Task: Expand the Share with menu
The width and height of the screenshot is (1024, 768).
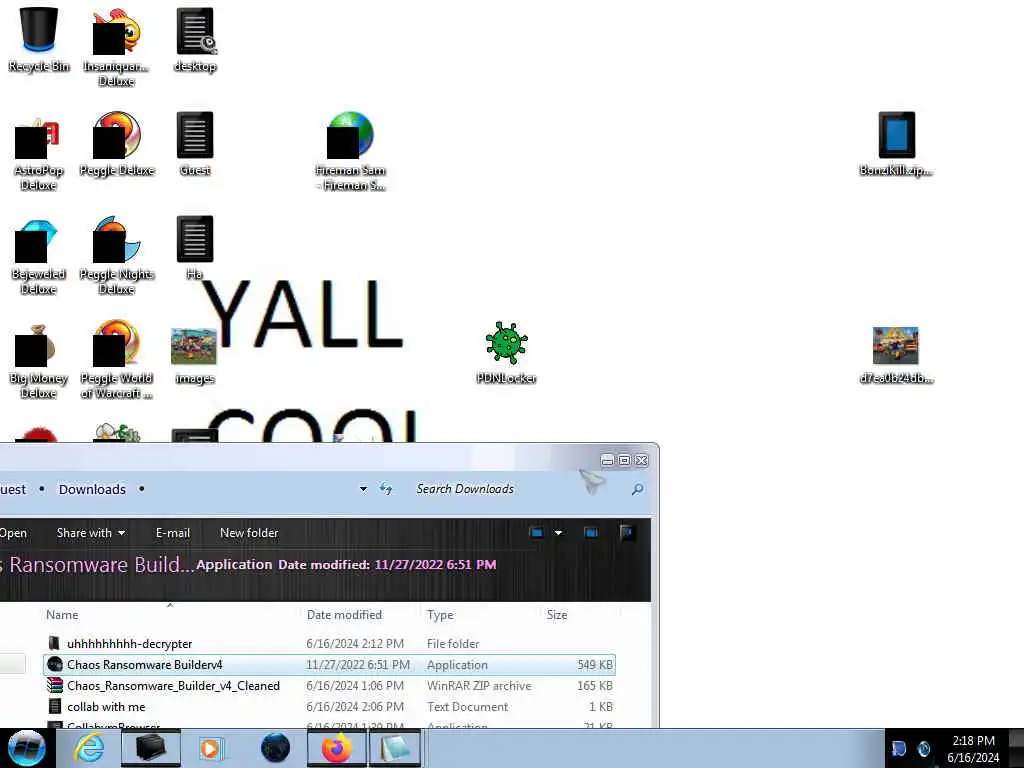Action: pos(91,533)
